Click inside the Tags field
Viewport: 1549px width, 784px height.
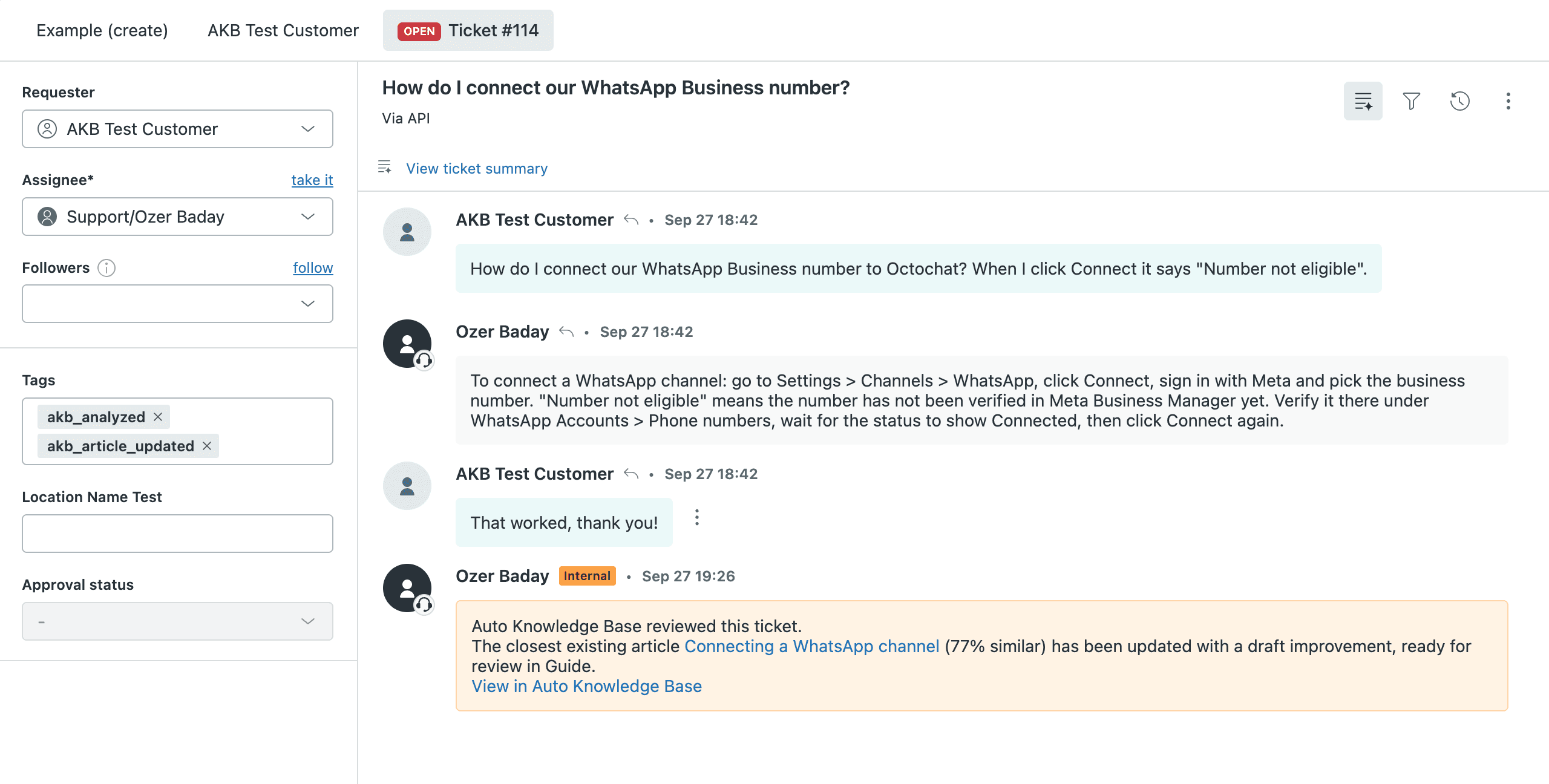177,431
